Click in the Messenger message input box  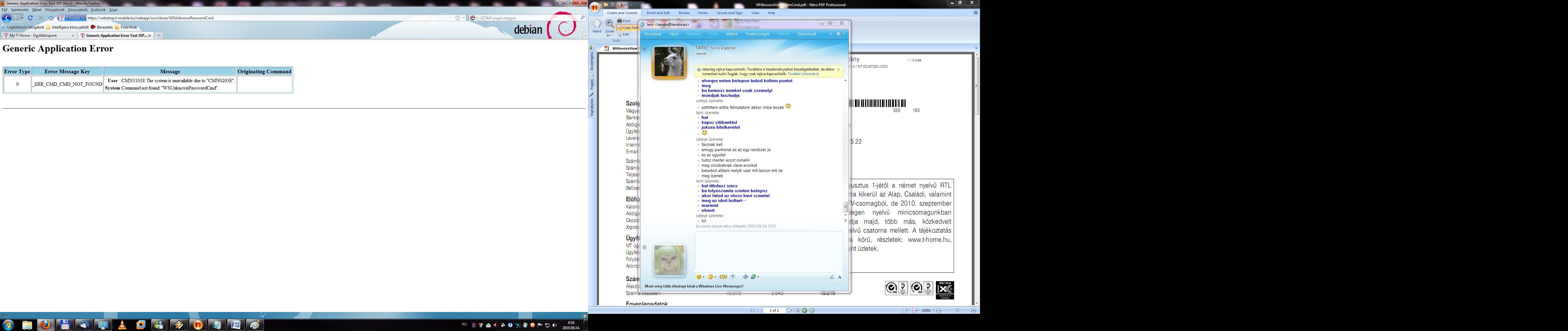pos(768,251)
